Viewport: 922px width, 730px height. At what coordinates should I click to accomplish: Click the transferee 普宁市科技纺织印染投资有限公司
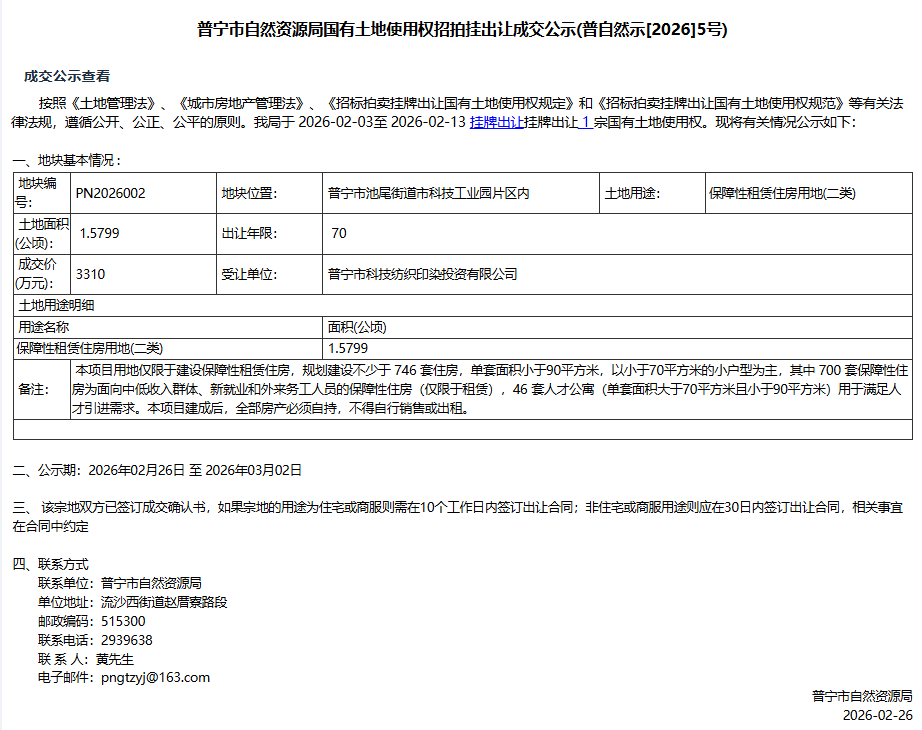click(x=423, y=274)
